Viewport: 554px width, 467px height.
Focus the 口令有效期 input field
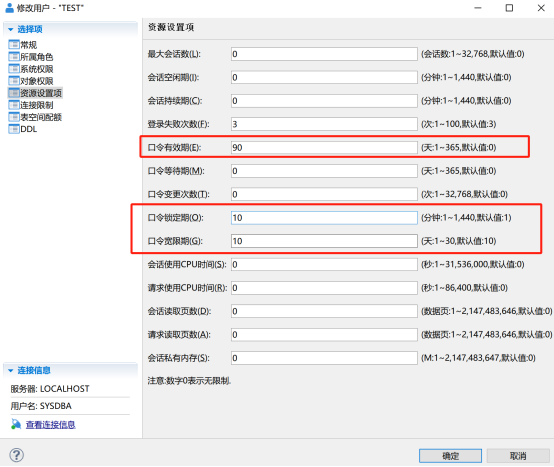click(324, 148)
